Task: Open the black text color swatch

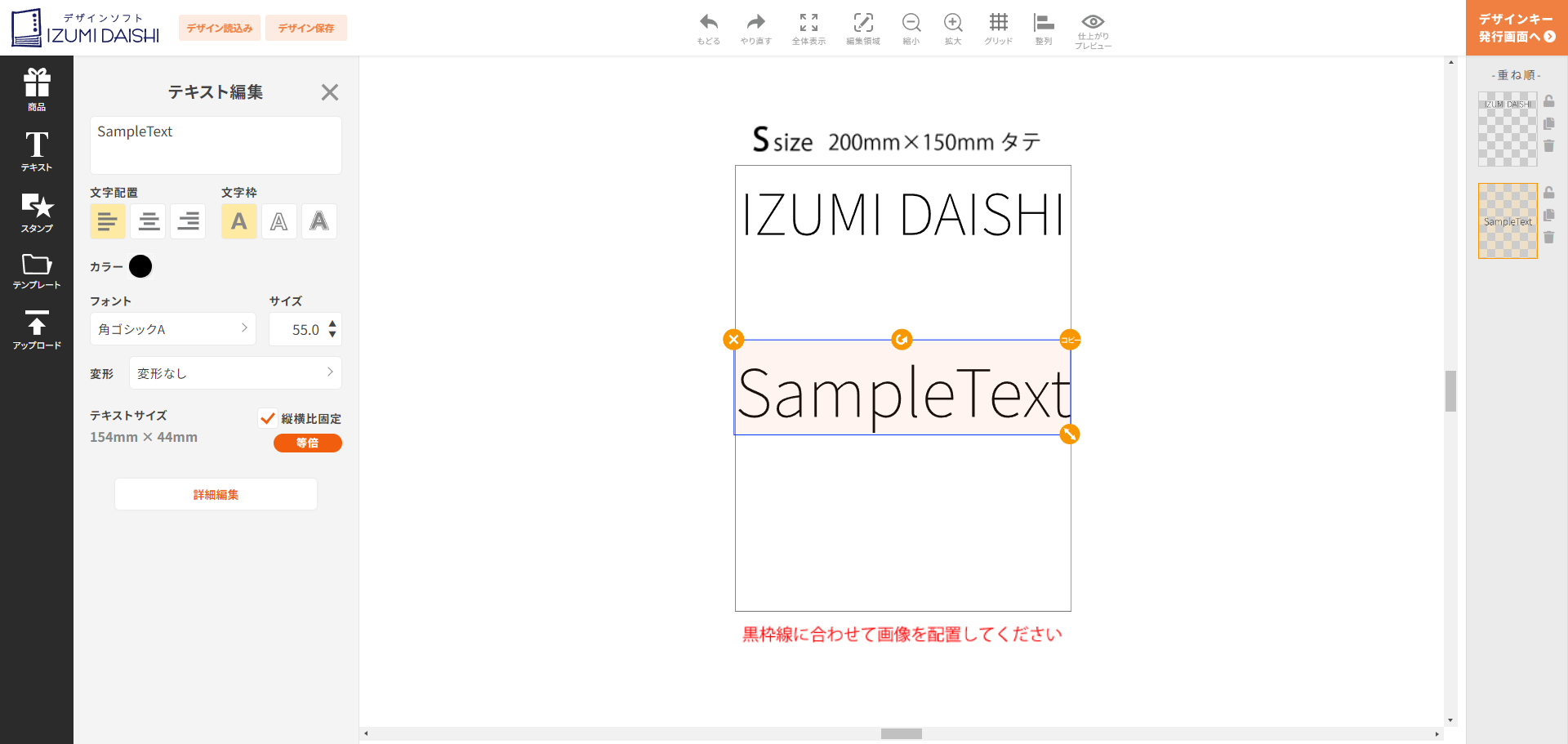Action: pyautogui.click(x=140, y=266)
